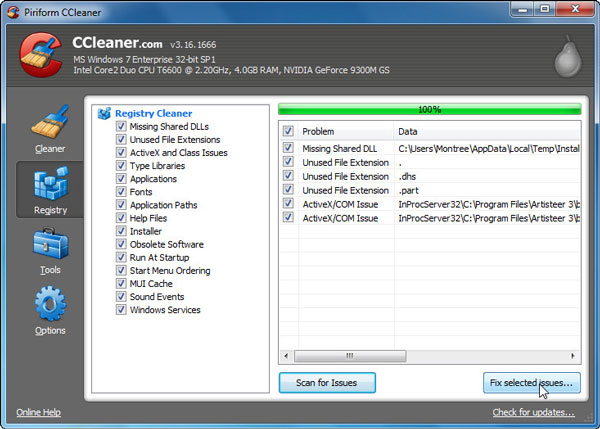Uncheck the Missing Shared DLL result row
Image resolution: width=600 pixels, height=429 pixels.
tap(288, 148)
